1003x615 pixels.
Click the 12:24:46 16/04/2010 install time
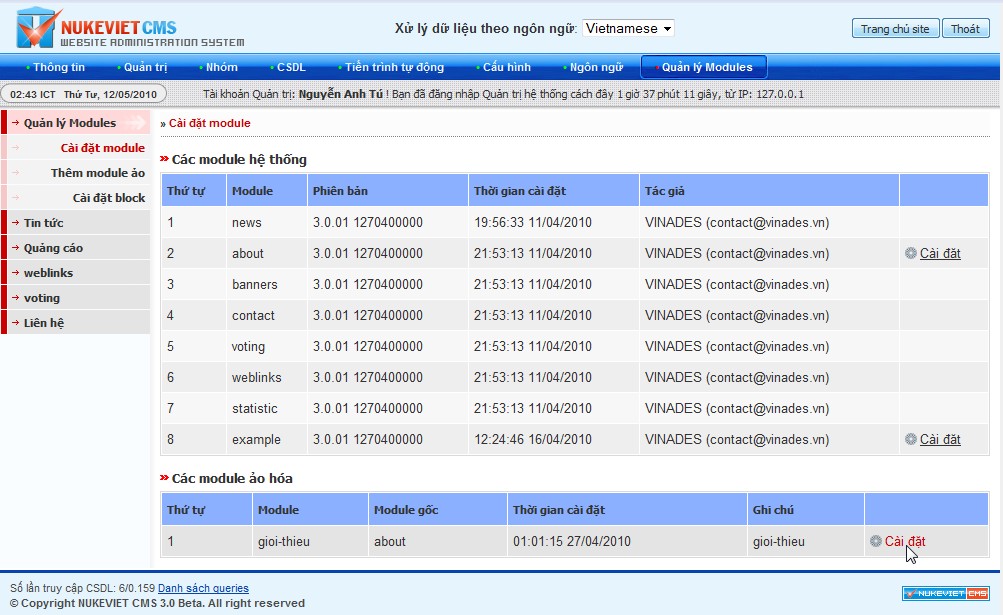pyautogui.click(x=533, y=439)
